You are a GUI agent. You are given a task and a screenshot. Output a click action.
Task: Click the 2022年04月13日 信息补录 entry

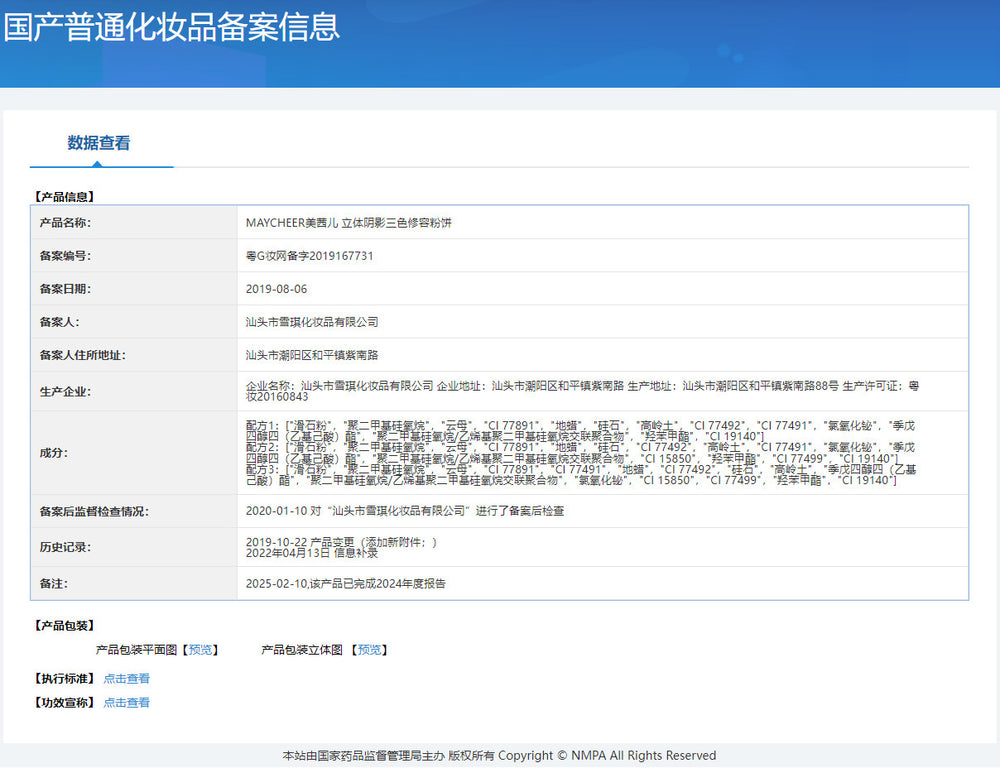pyautogui.click(x=312, y=553)
